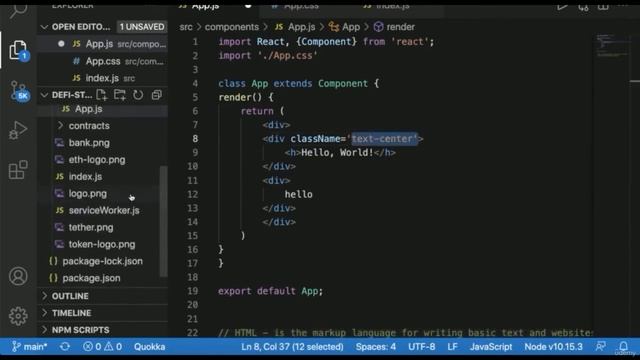Open the Explorer view in activity bar
Viewport: 640px width, 360px height.
click(18, 50)
